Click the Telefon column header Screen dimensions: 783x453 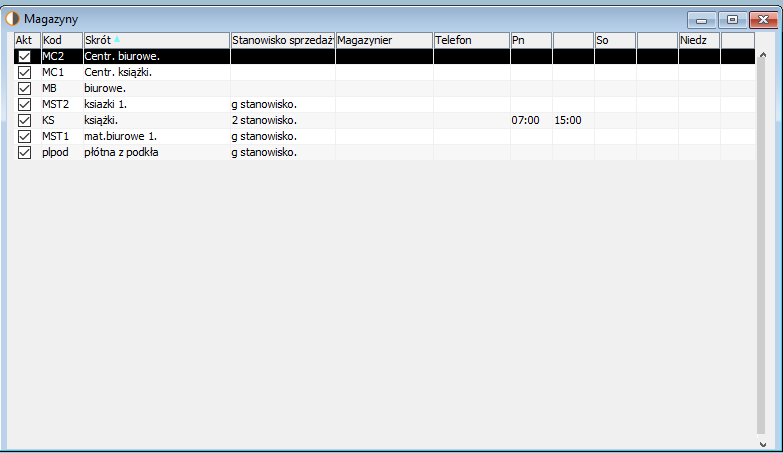coord(471,40)
